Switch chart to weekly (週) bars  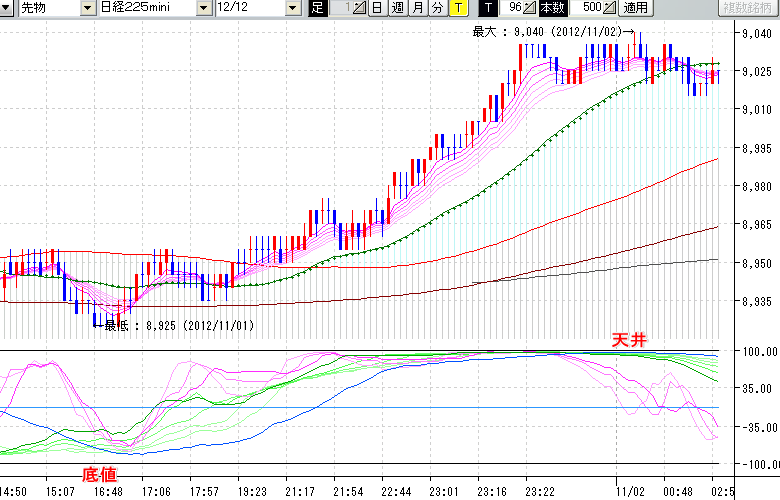click(397, 8)
